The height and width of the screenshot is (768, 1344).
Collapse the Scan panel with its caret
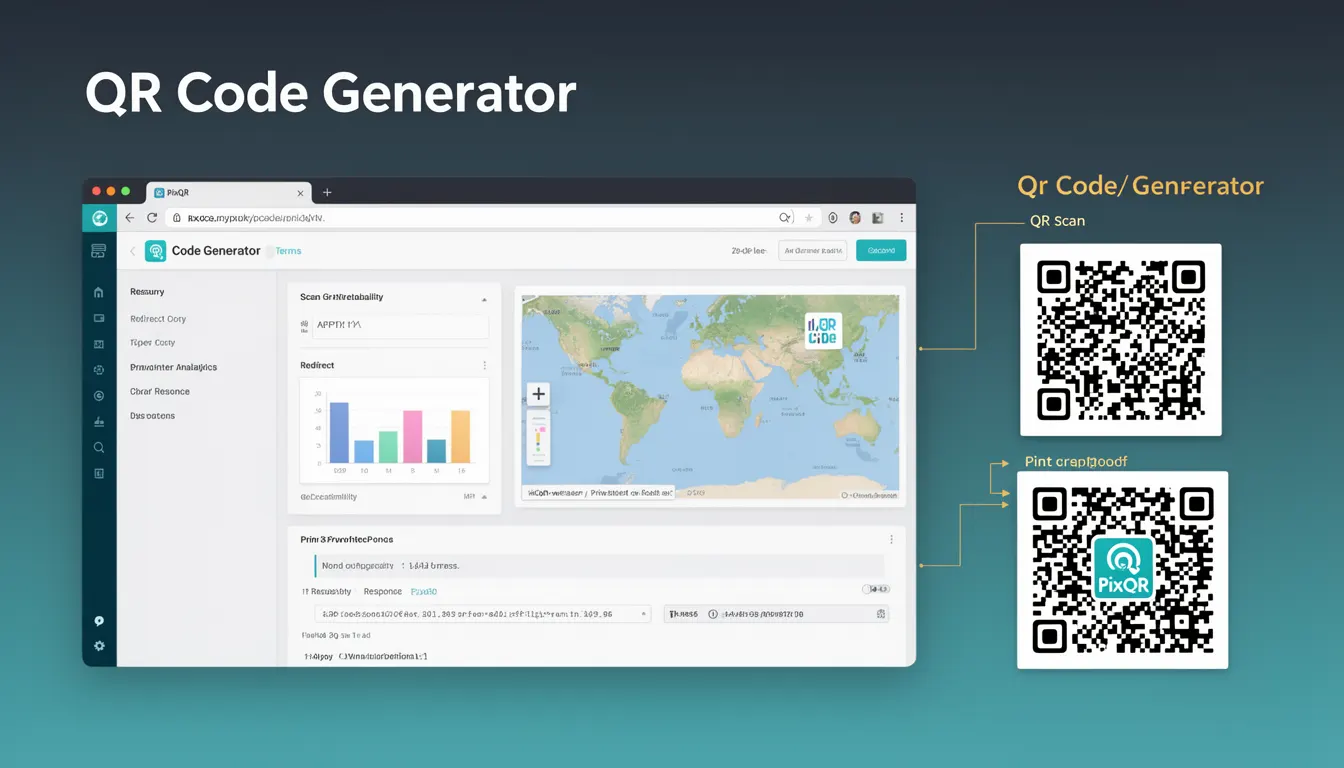[485, 299]
